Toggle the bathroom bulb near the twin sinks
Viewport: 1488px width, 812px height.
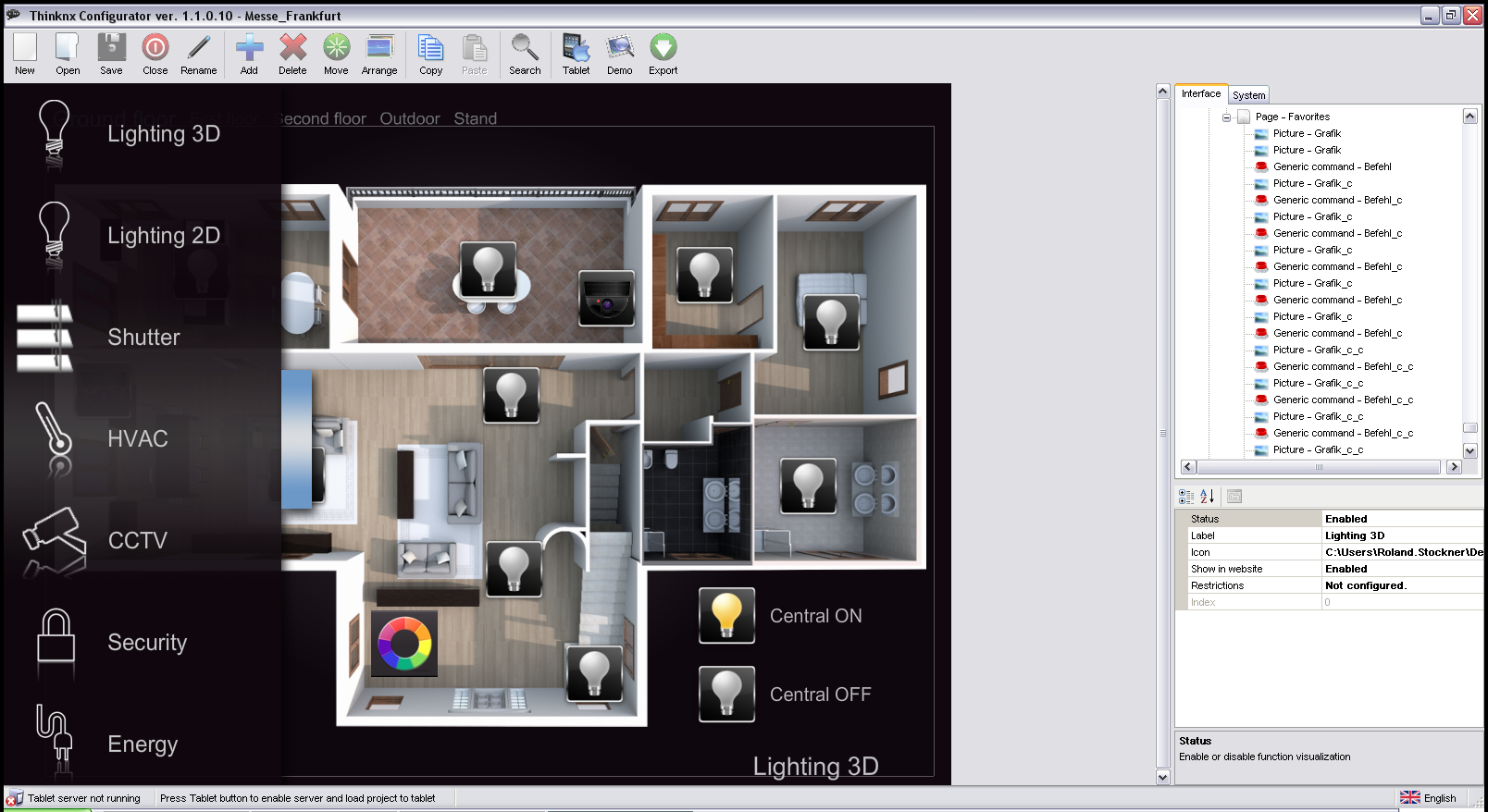(808, 486)
